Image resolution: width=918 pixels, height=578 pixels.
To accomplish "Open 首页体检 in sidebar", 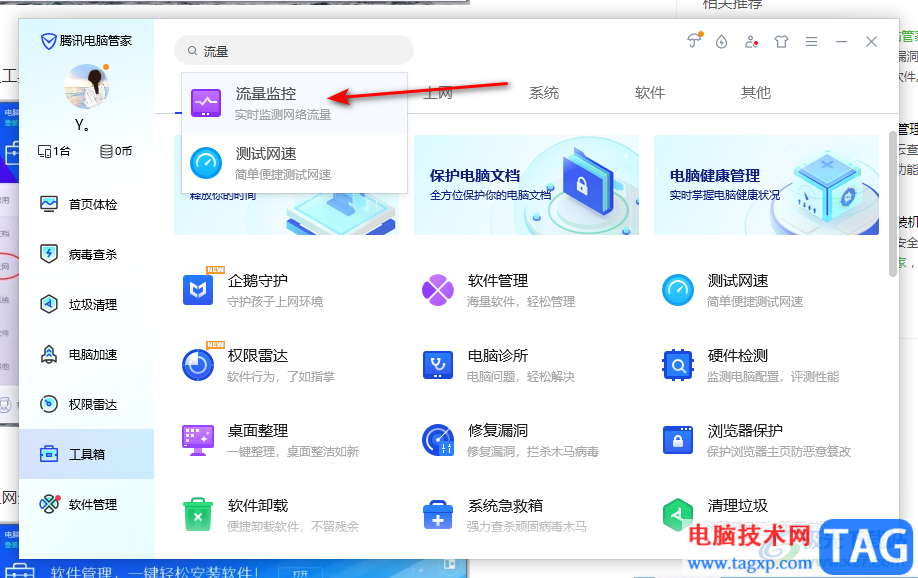I will pyautogui.click(x=86, y=204).
